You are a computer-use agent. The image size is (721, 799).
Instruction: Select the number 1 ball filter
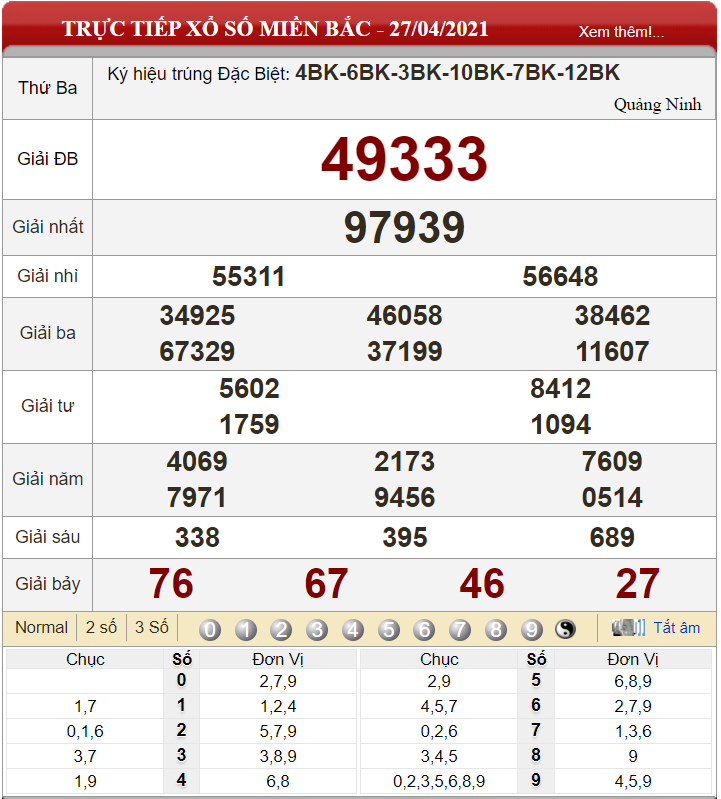click(x=246, y=630)
